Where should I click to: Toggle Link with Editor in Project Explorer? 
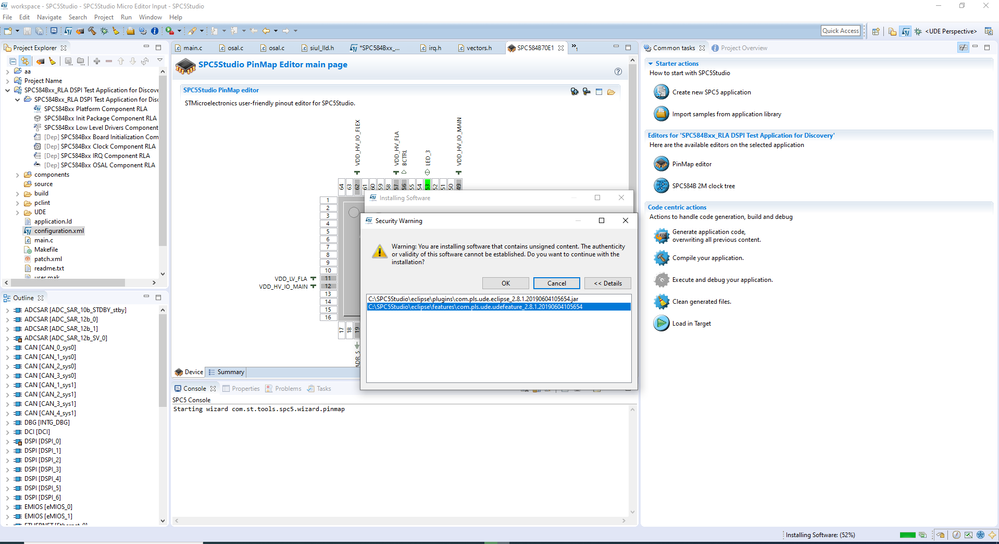tap(25, 61)
